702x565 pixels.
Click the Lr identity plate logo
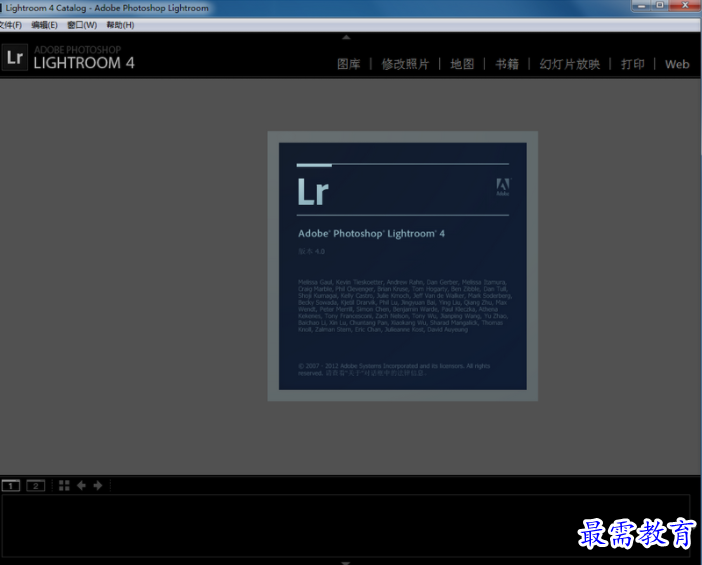pyautogui.click(x=15, y=57)
